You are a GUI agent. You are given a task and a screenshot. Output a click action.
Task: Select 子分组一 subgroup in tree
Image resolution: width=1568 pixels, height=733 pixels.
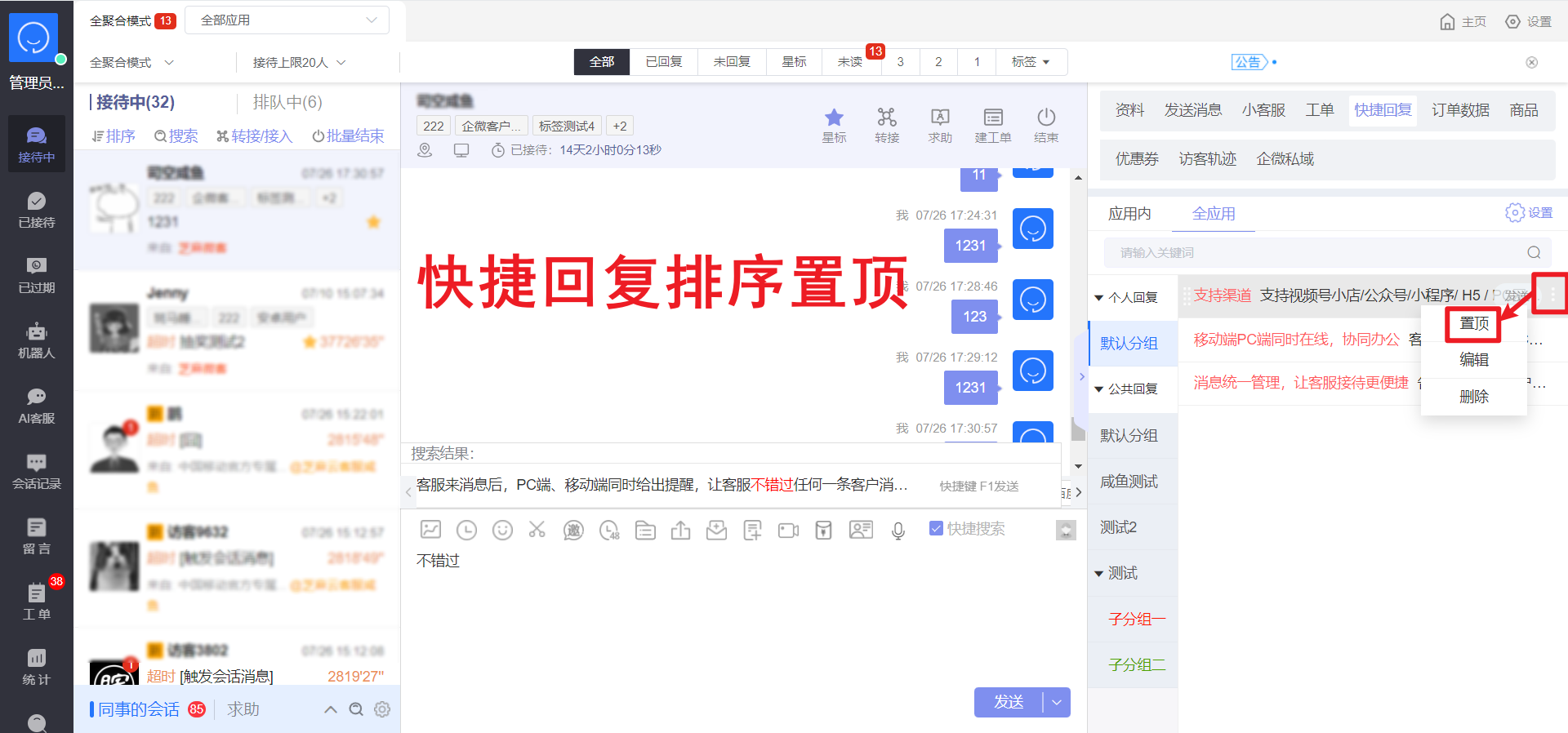(1137, 620)
